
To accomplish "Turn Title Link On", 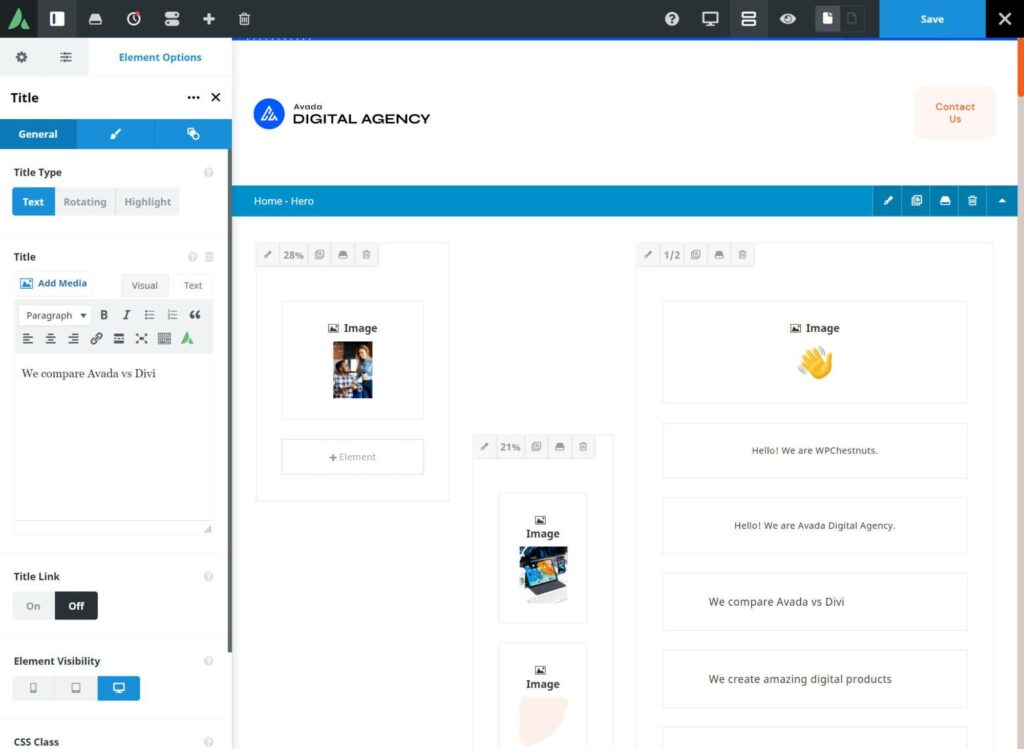I will click(33, 606).
